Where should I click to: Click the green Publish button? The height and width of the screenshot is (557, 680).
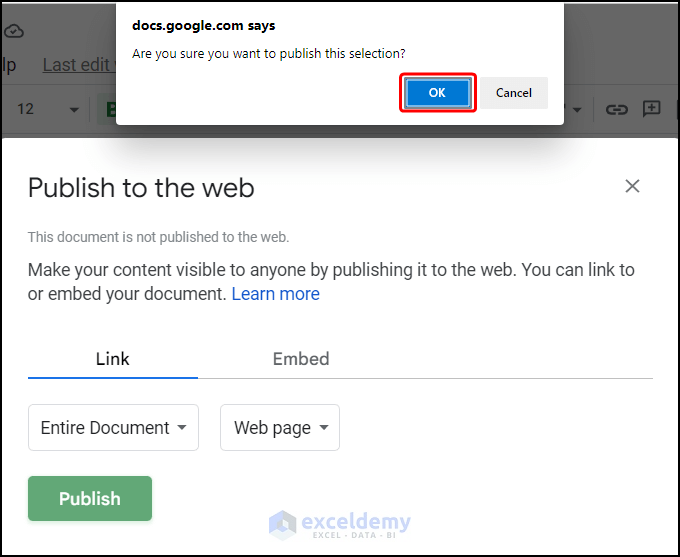point(90,498)
